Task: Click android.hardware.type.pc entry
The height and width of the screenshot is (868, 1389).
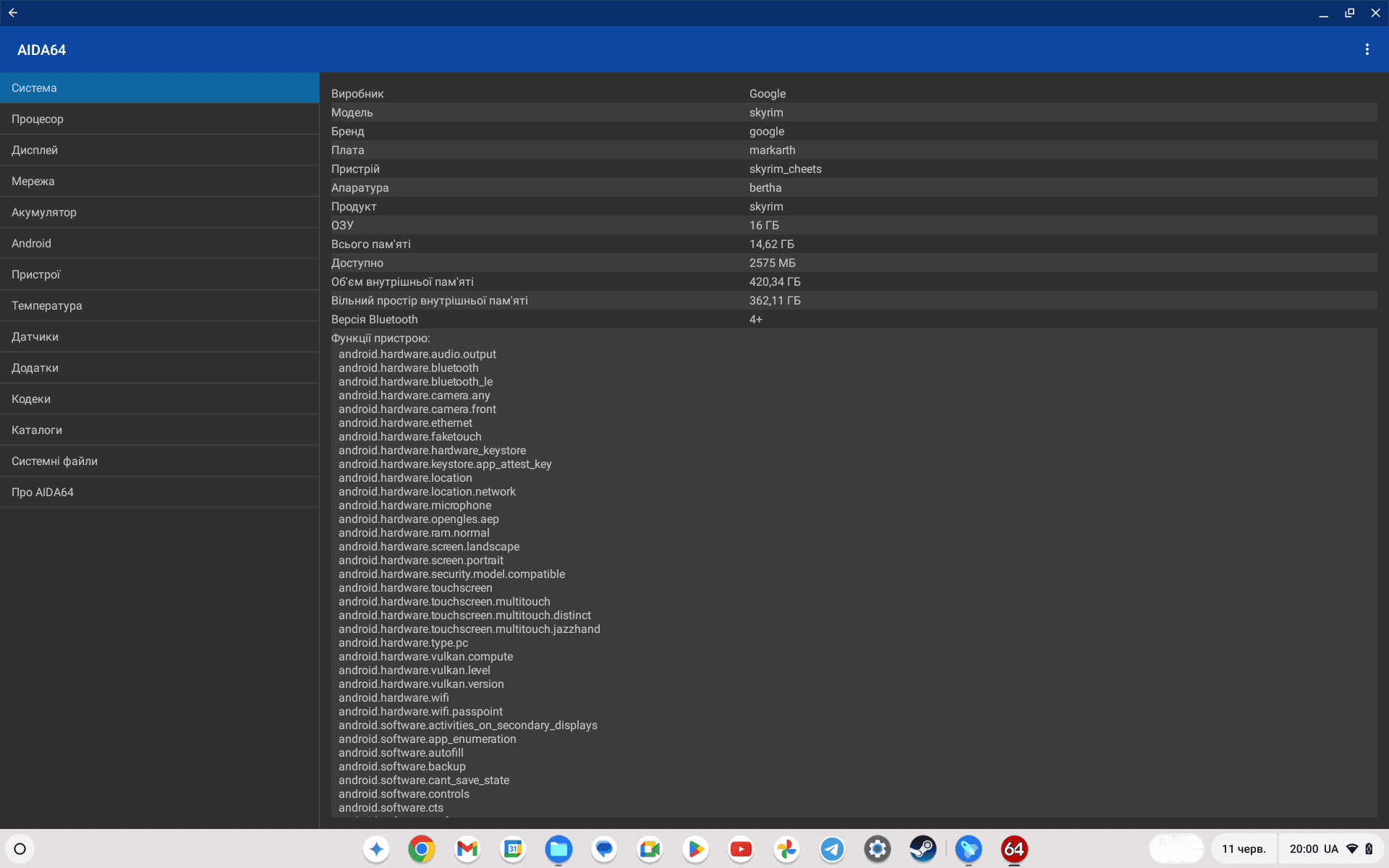Action: (x=403, y=642)
